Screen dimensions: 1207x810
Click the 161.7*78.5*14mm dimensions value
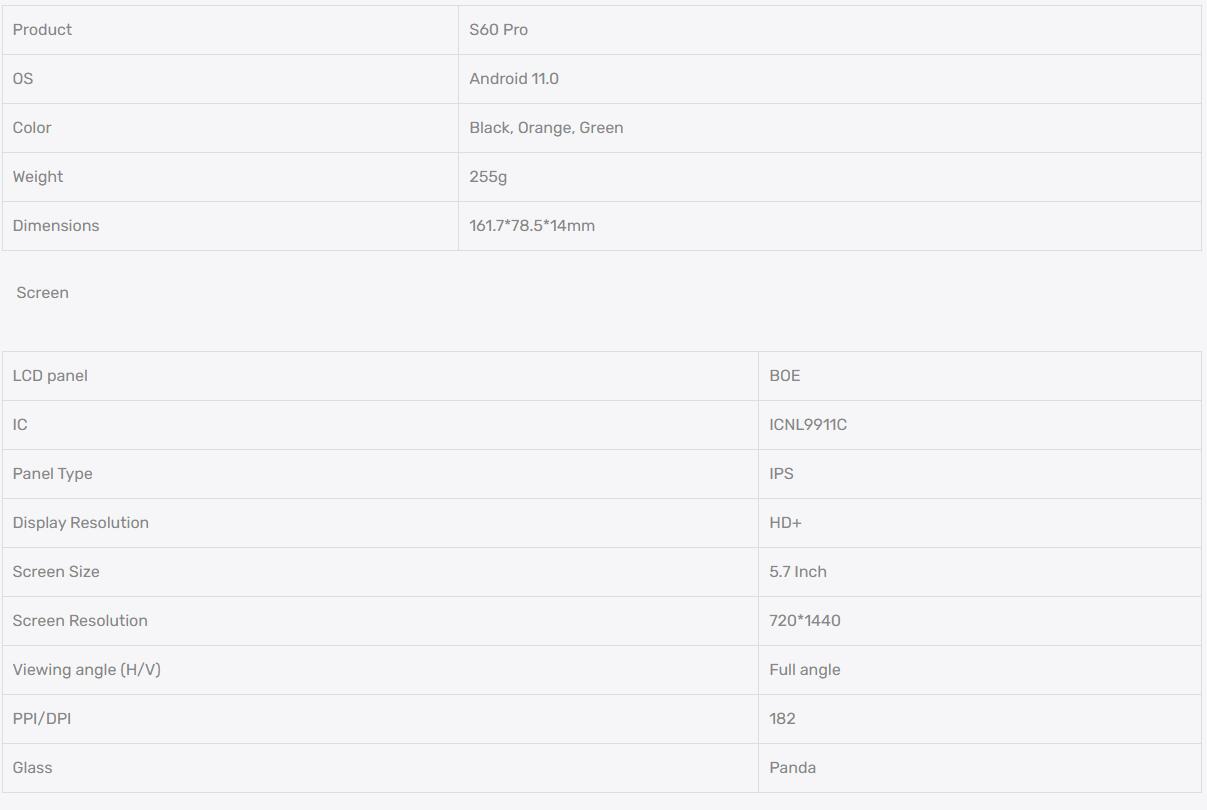point(532,226)
